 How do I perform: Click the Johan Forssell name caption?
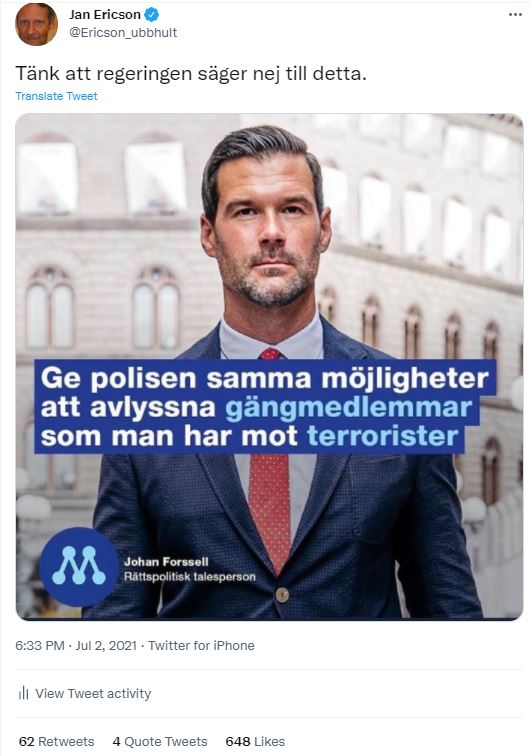coord(166,562)
